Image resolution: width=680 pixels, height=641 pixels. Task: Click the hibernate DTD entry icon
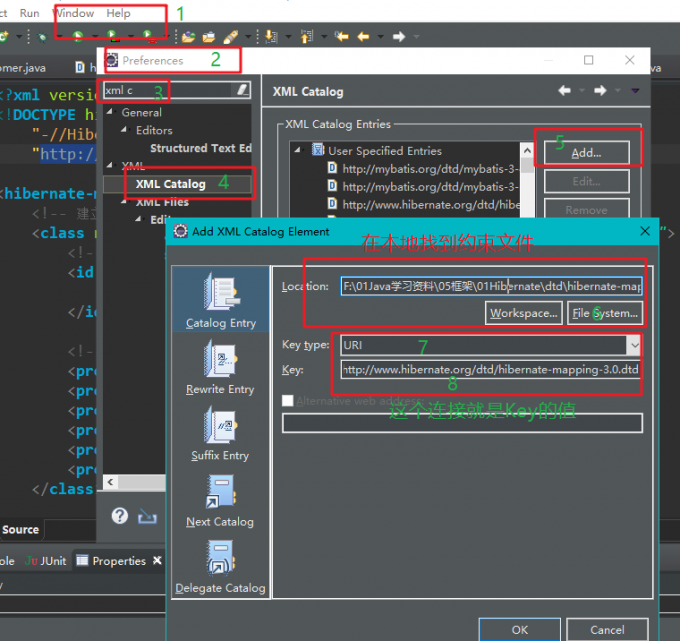[332, 203]
